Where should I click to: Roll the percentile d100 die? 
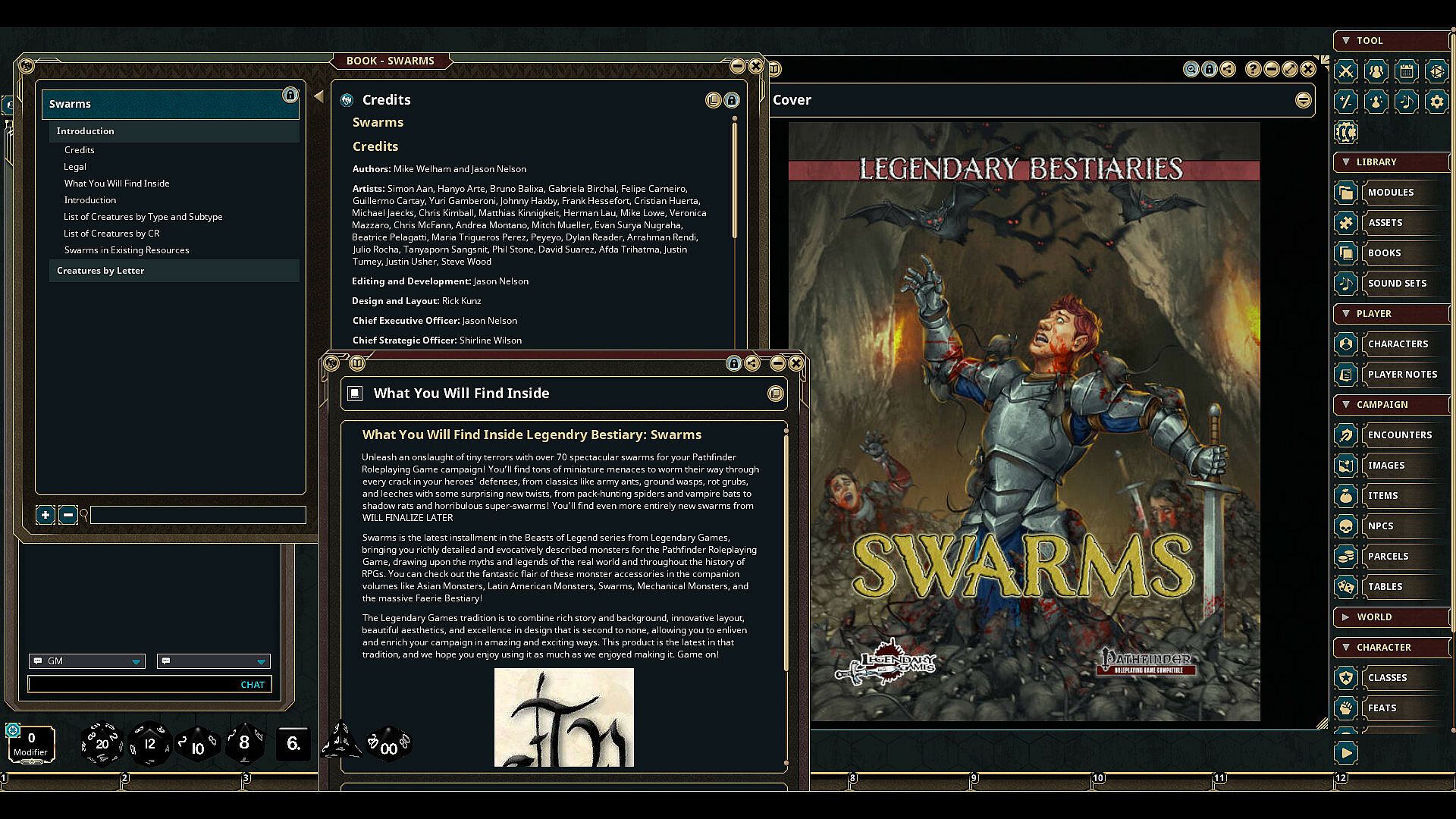[x=388, y=745]
